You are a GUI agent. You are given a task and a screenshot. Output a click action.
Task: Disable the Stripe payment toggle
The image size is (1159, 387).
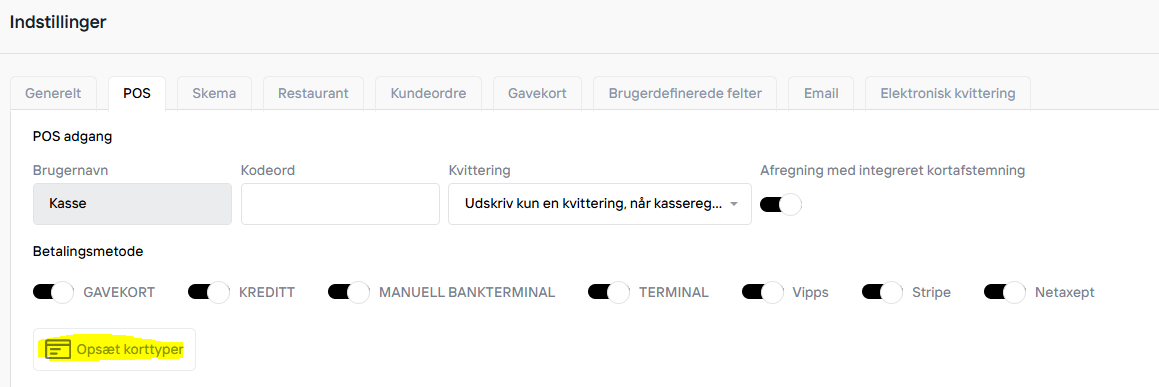883,292
